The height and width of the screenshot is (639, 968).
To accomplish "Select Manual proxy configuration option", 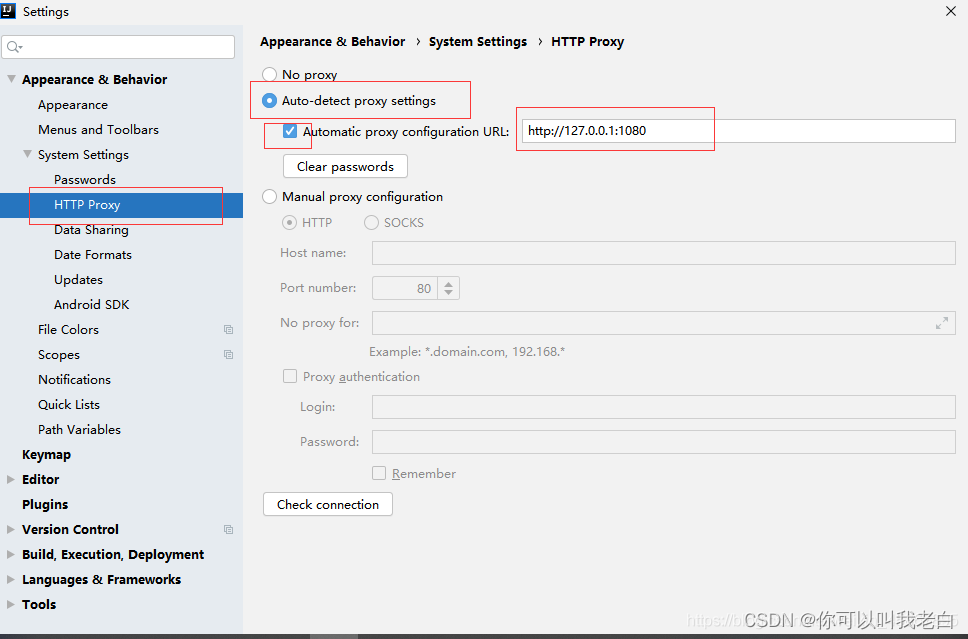I will 269,197.
